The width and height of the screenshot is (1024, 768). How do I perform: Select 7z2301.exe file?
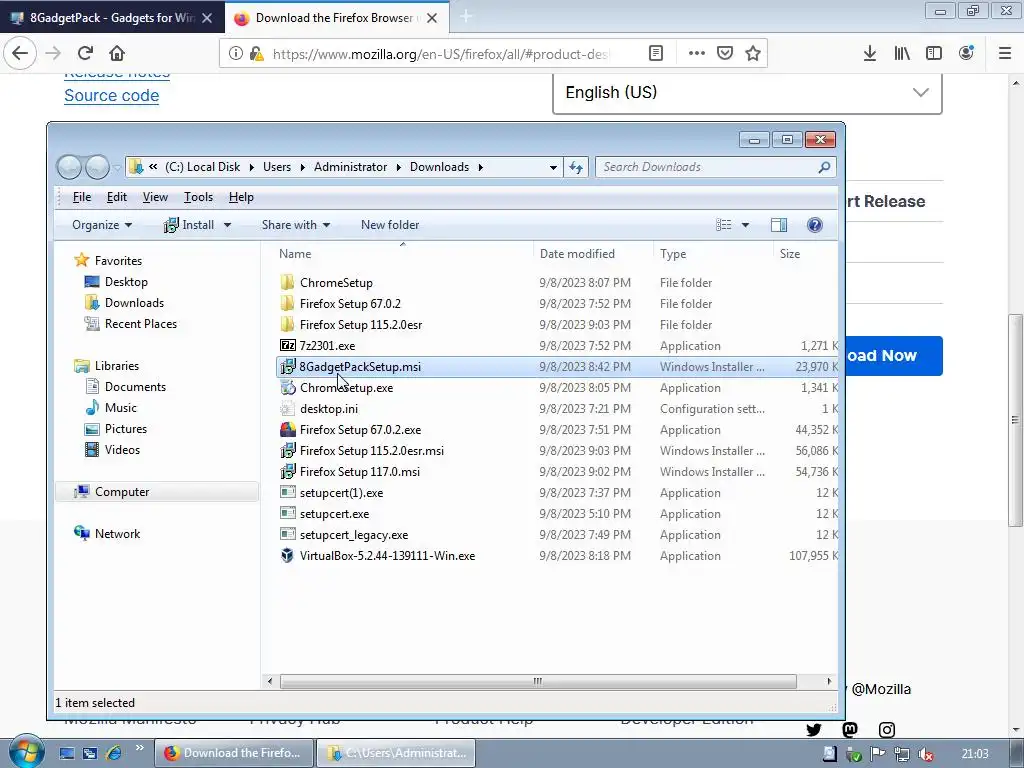[x=327, y=345]
